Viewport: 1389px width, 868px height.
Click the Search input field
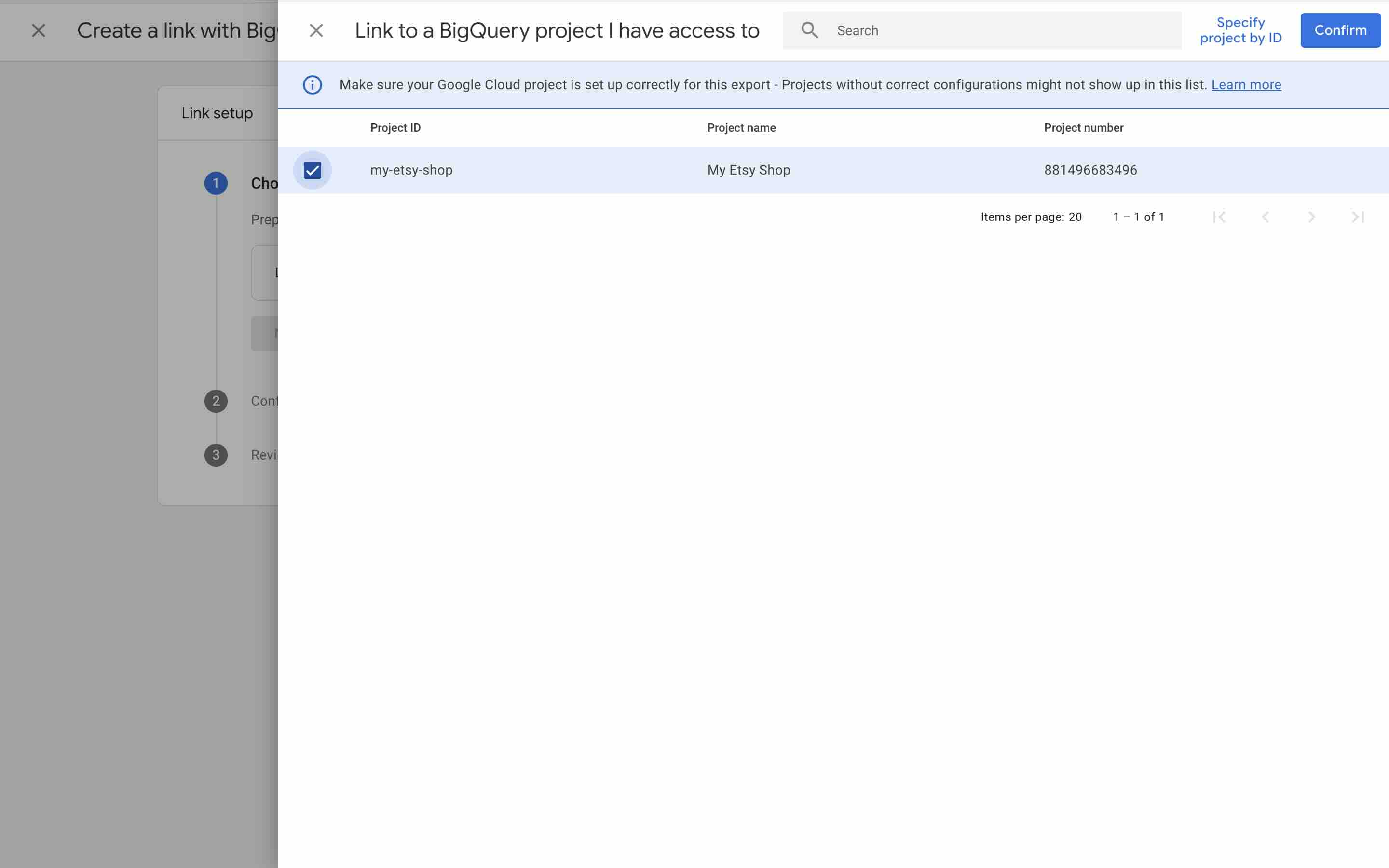tap(976, 30)
